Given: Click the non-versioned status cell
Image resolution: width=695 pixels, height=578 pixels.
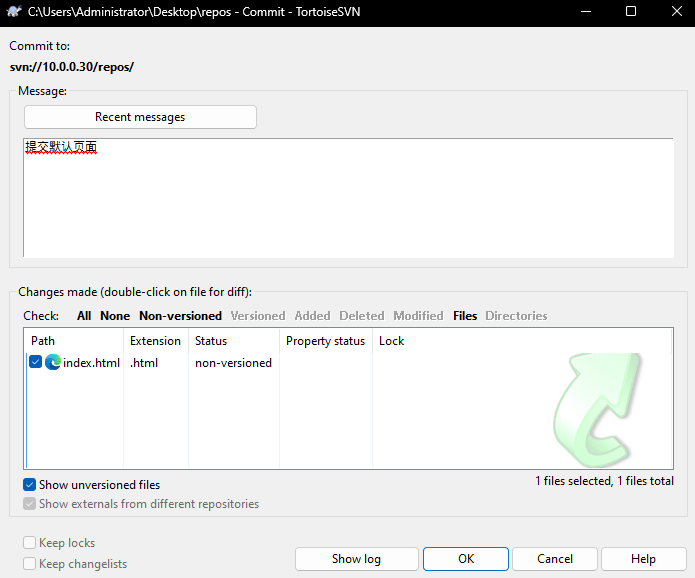Looking at the screenshot, I should click(x=233, y=363).
